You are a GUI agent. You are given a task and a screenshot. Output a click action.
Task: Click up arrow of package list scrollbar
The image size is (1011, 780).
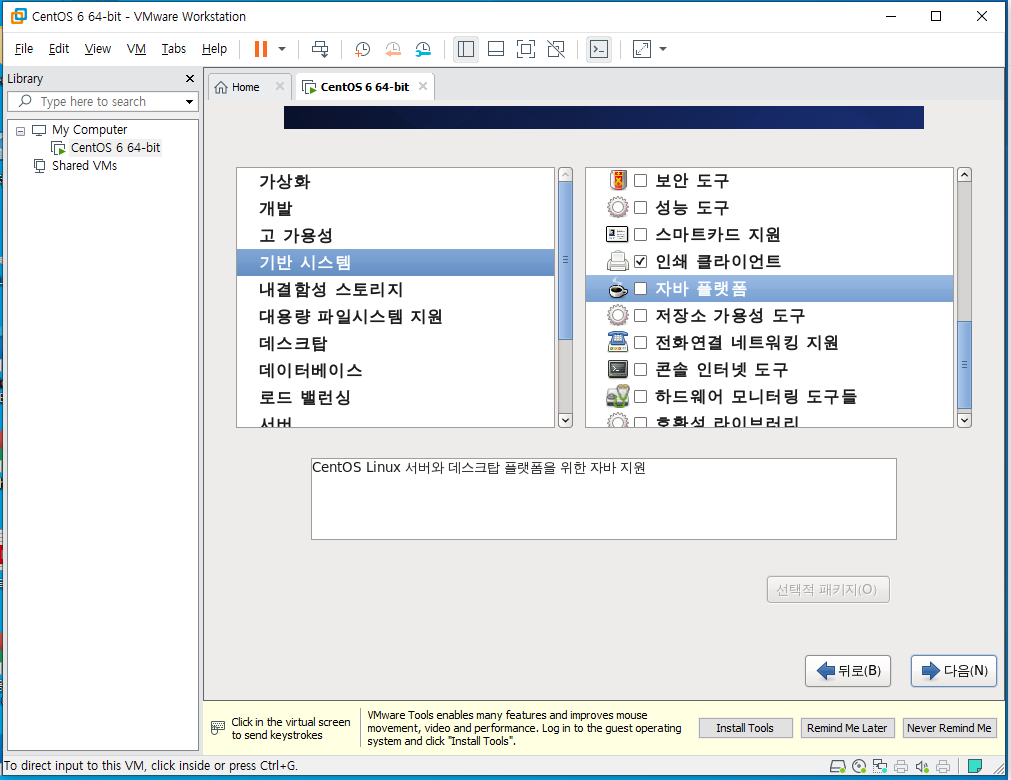point(965,175)
